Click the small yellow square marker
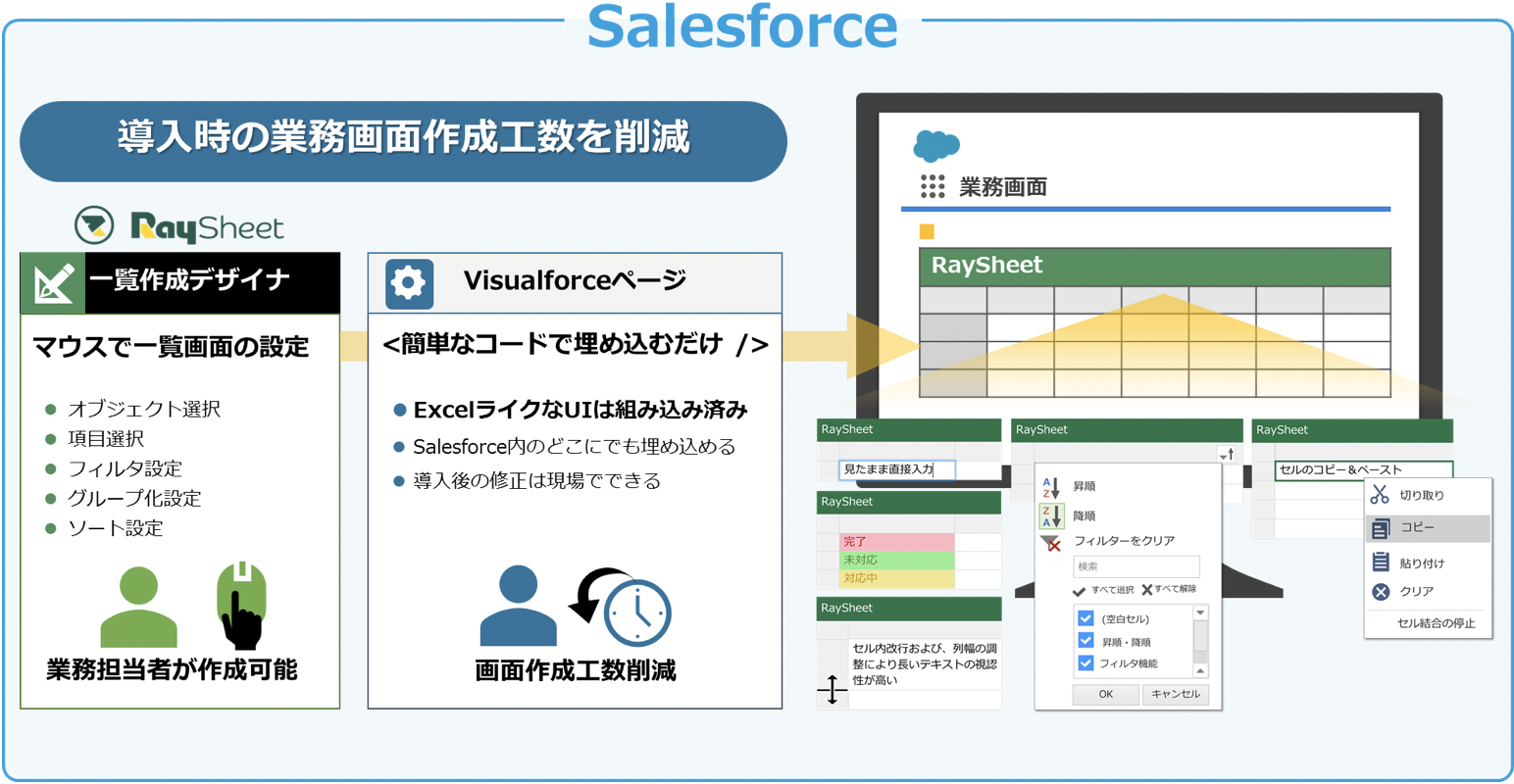The width and height of the screenshot is (1514, 784). tap(927, 231)
